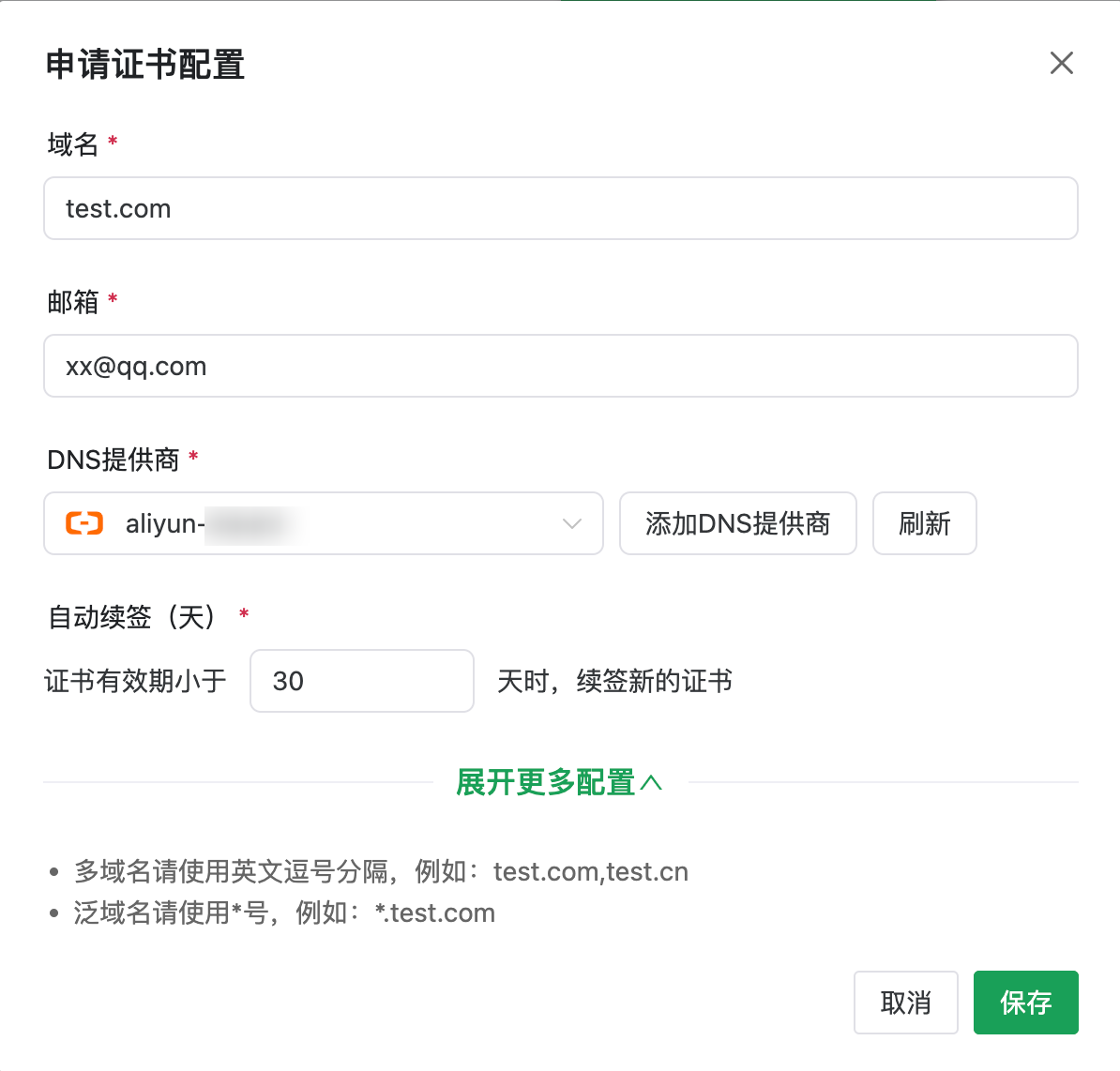Expand 展开更多配置 section
Image resolution: width=1120 pixels, height=1071 pixels.
tap(546, 782)
